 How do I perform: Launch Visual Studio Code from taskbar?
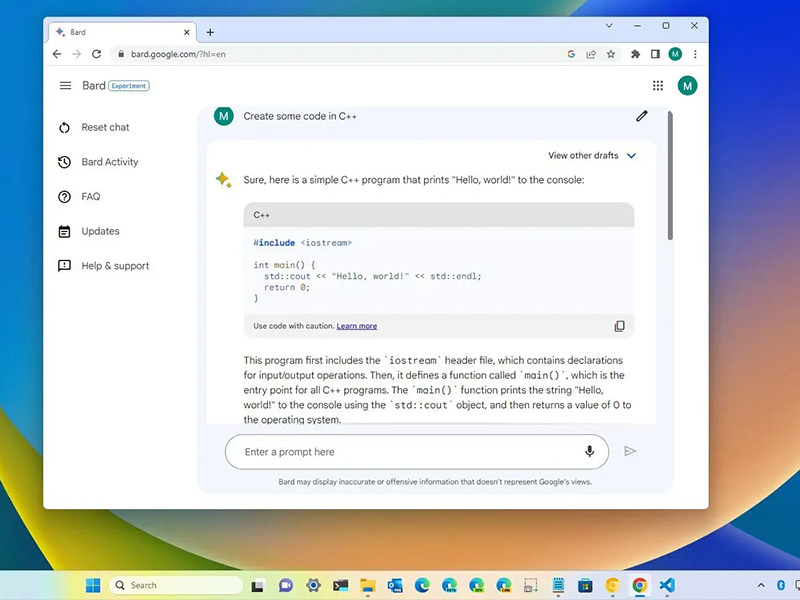click(667, 585)
